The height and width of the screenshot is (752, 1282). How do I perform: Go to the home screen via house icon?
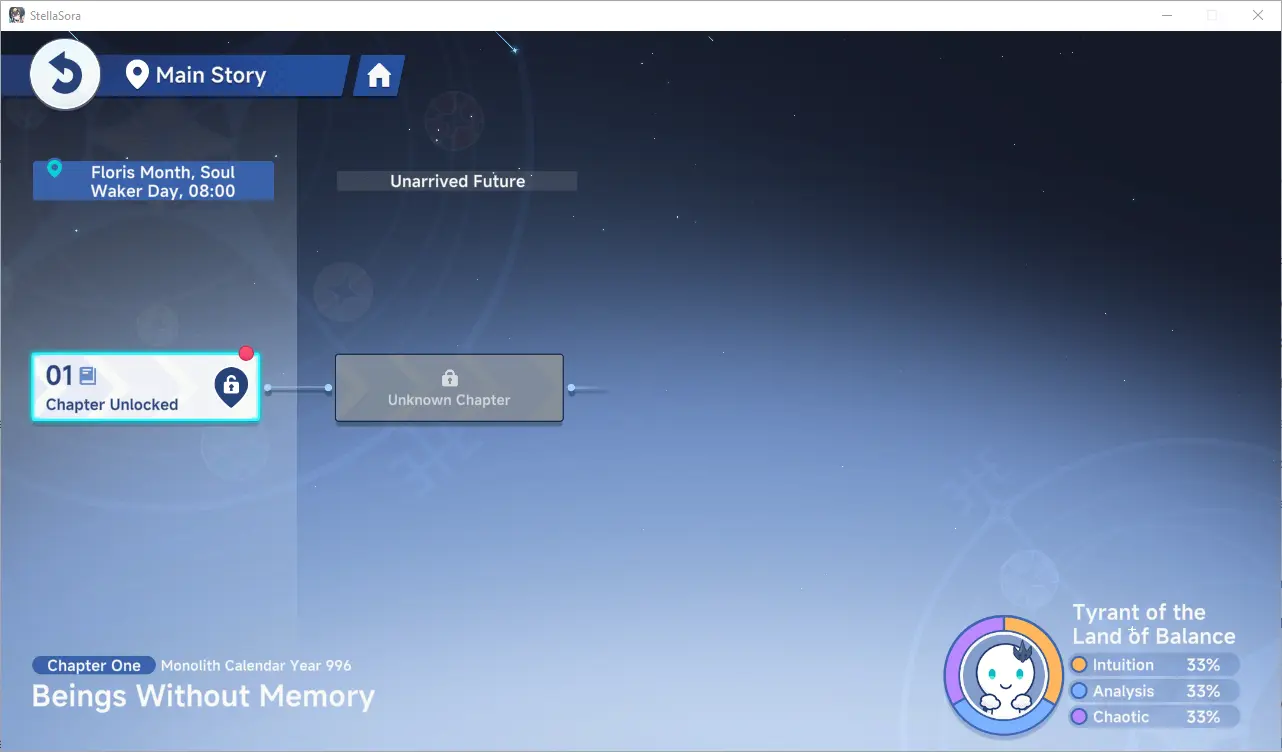[x=379, y=76]
